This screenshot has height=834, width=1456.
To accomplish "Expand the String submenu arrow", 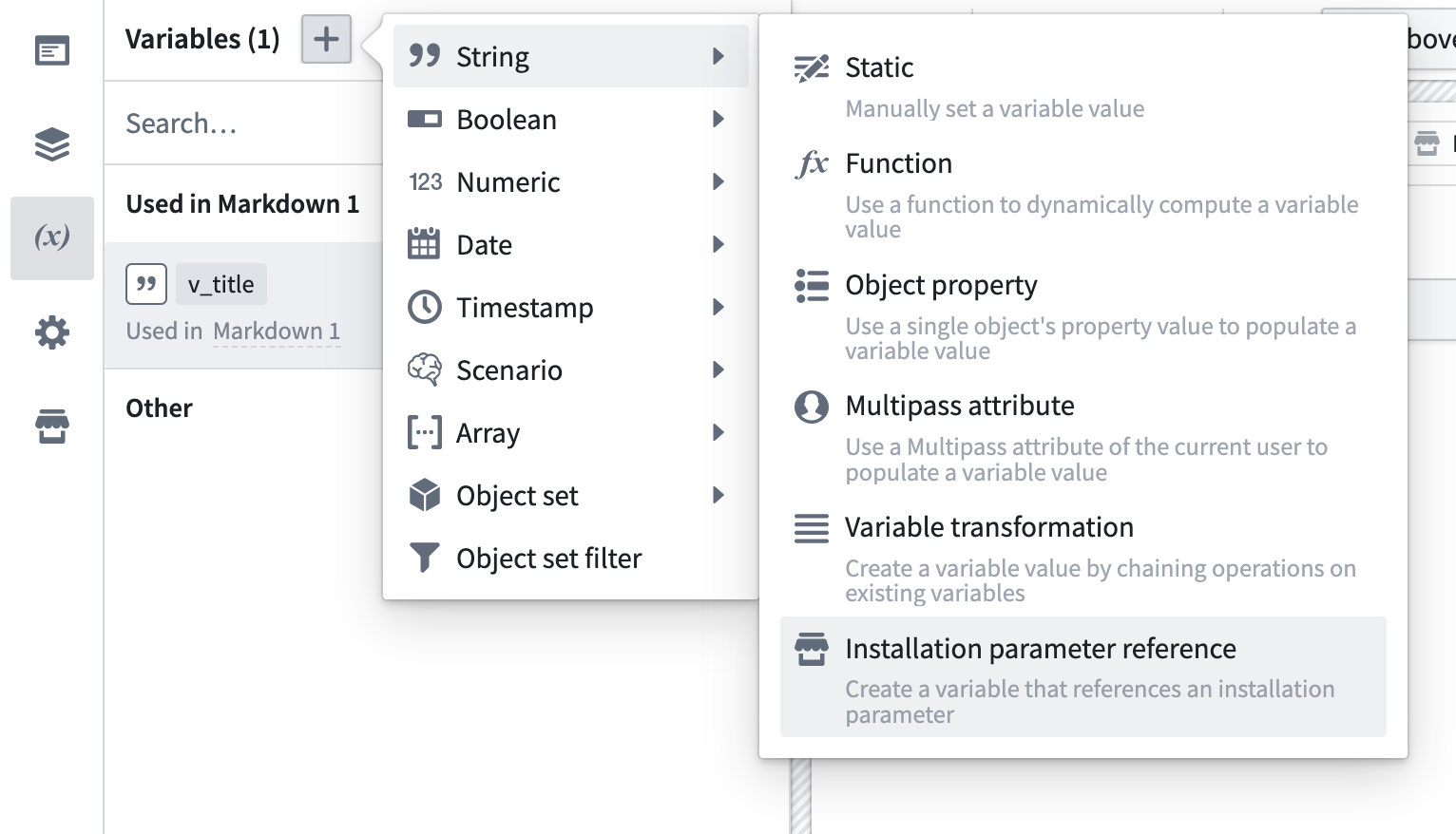I will point(718,57).
